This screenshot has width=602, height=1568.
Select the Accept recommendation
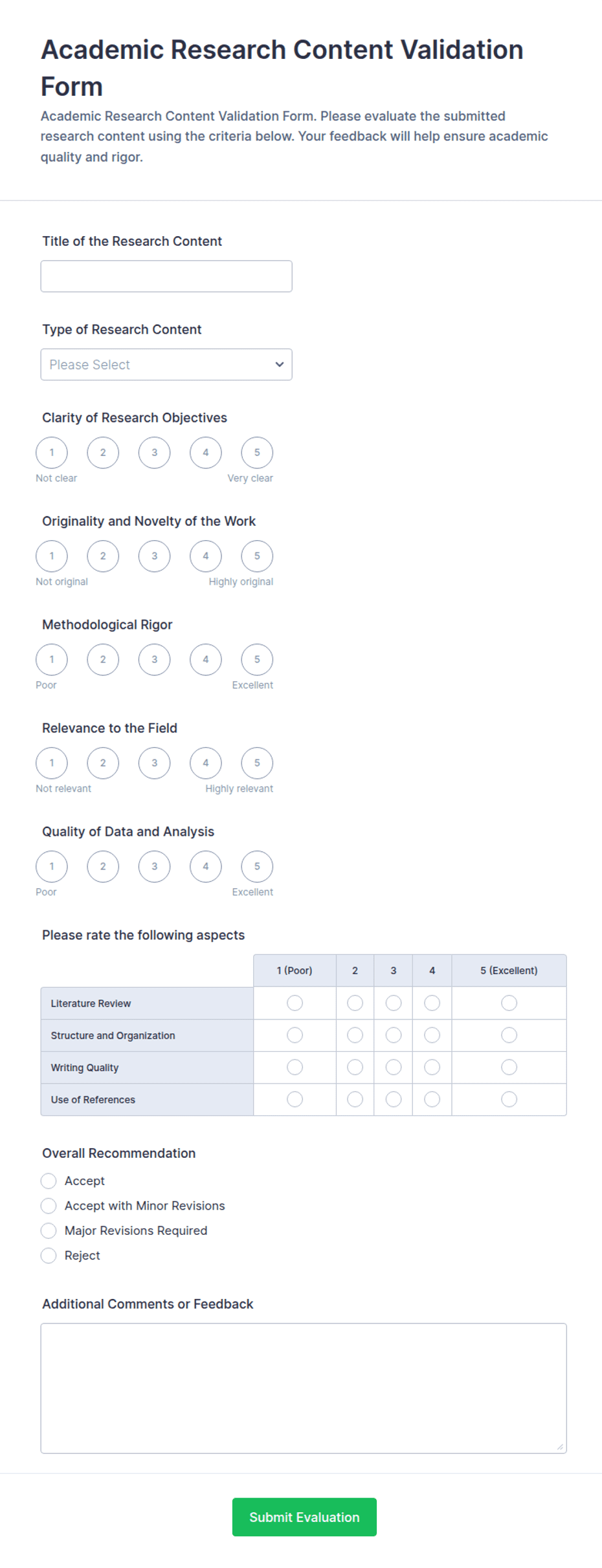tap(49, 1181)
